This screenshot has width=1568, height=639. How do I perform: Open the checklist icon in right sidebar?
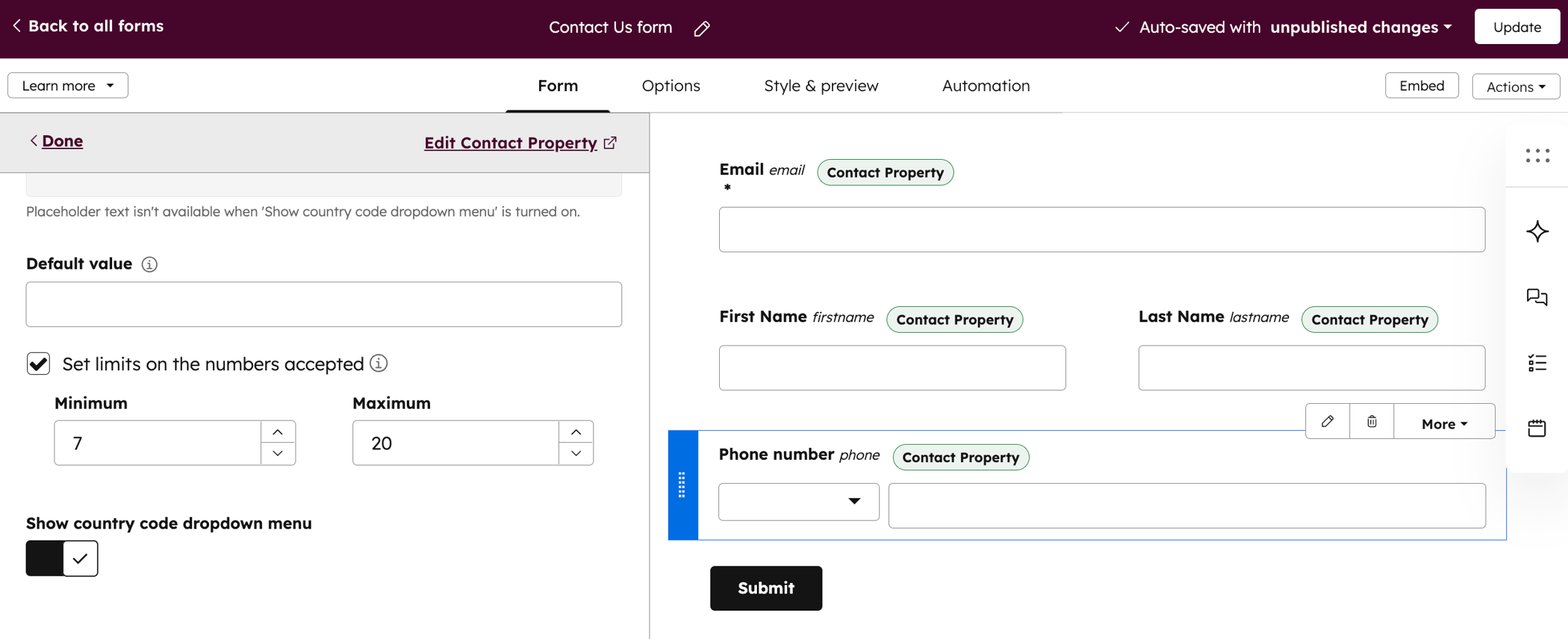1537,363
